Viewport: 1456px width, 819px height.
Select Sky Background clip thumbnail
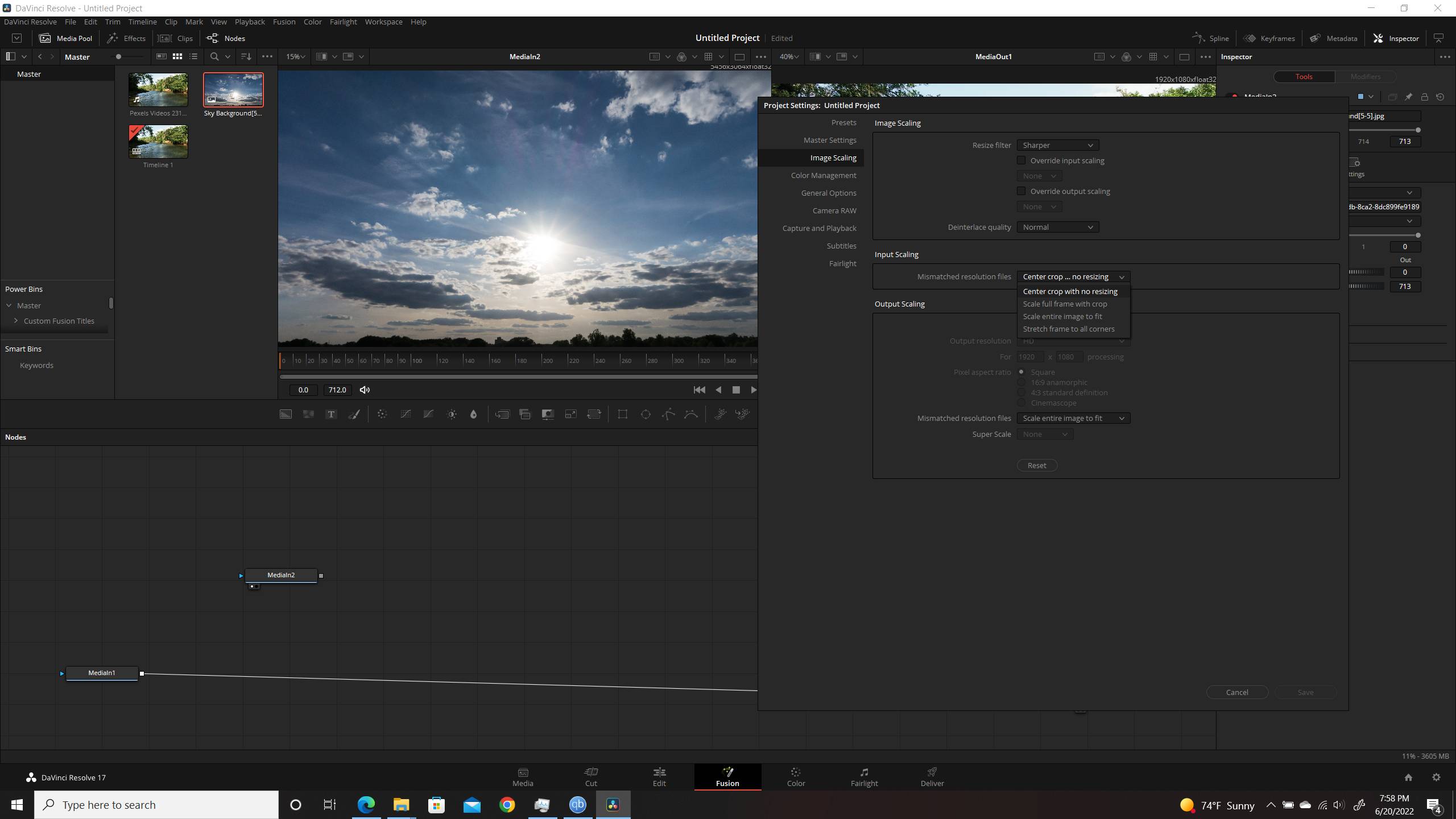point(233,90)
